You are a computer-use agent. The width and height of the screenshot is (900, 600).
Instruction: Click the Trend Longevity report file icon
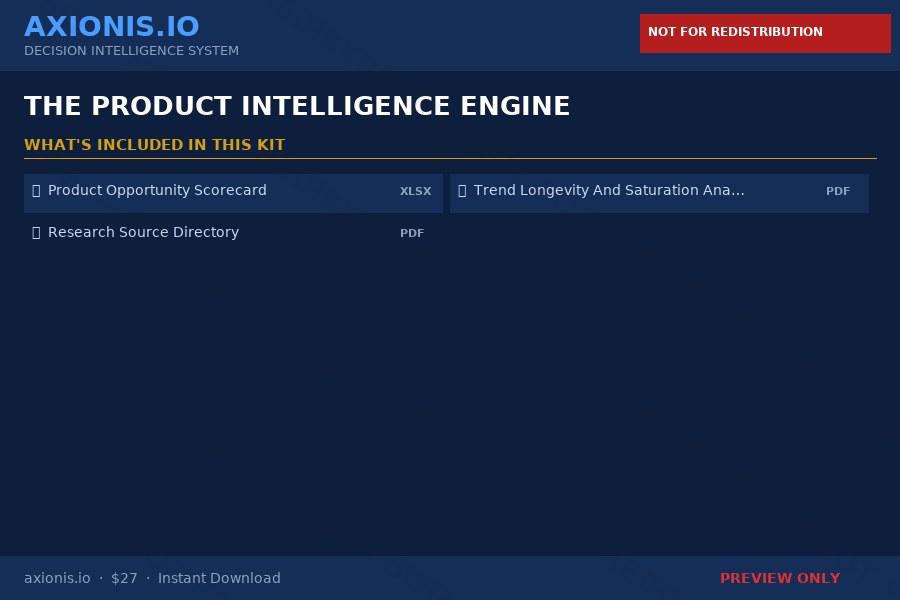point(462,190)
